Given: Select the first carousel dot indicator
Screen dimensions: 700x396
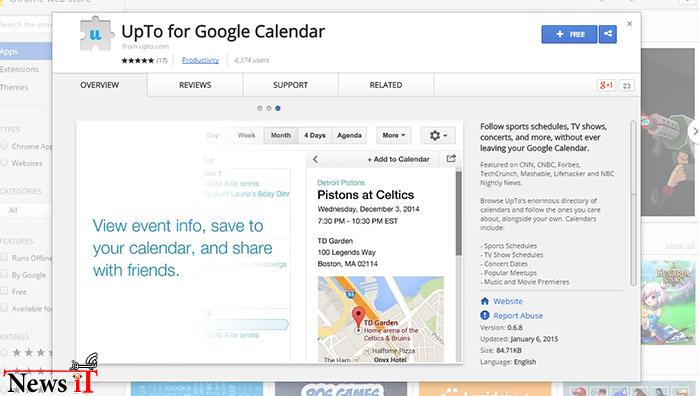Looking at the screenshot, I should click(260, 108).
